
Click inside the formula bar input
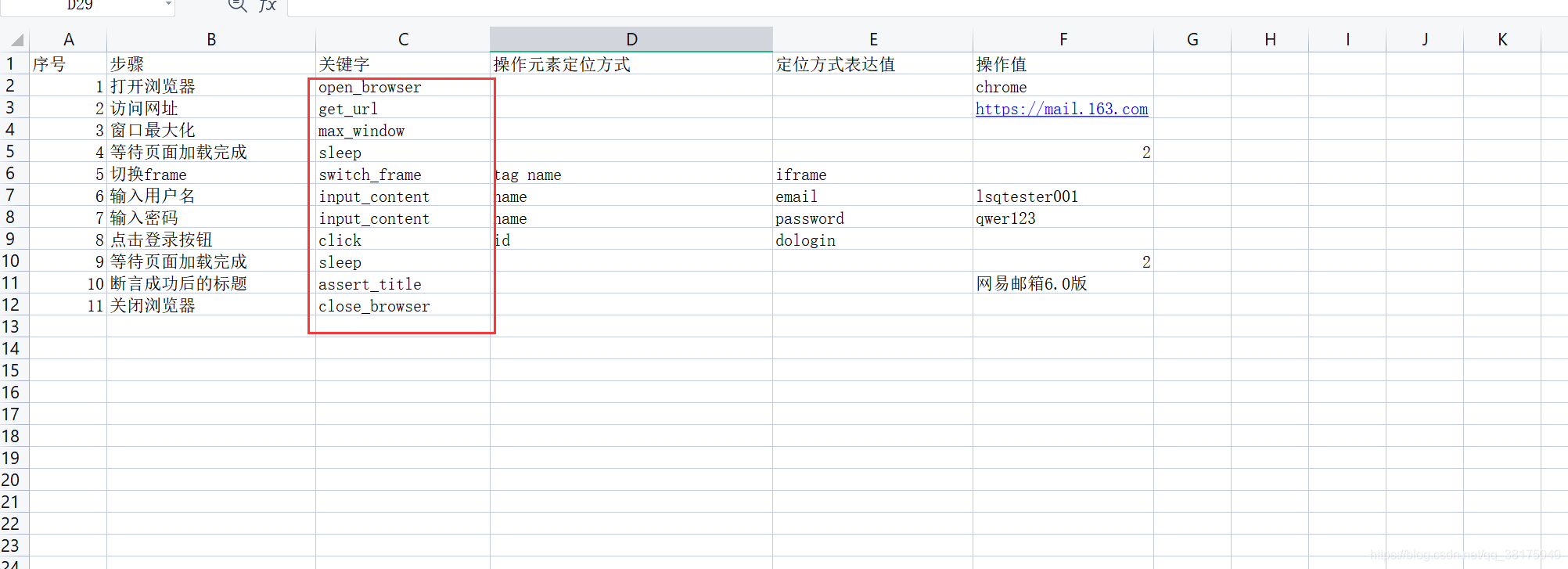[928, 7]
